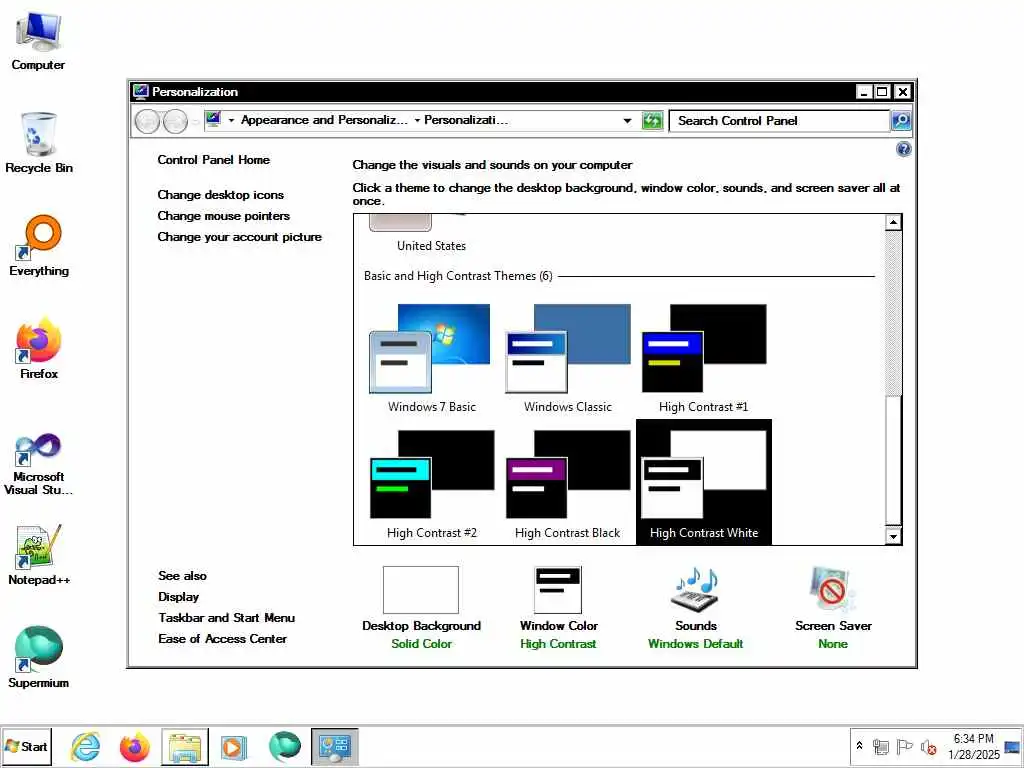Screen dimensions: 1024x768
Task: Click the Personalization breadcrumb
Action: click(466, 120)
